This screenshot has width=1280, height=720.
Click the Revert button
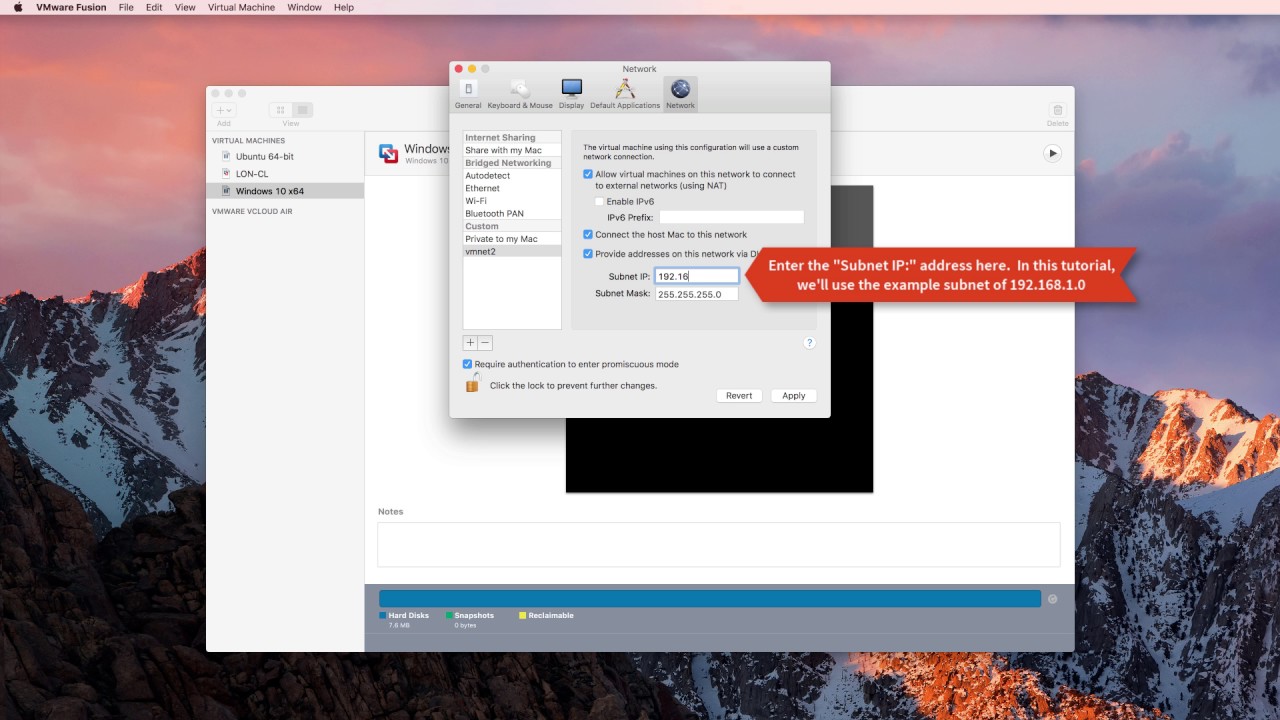pos(739,396)
